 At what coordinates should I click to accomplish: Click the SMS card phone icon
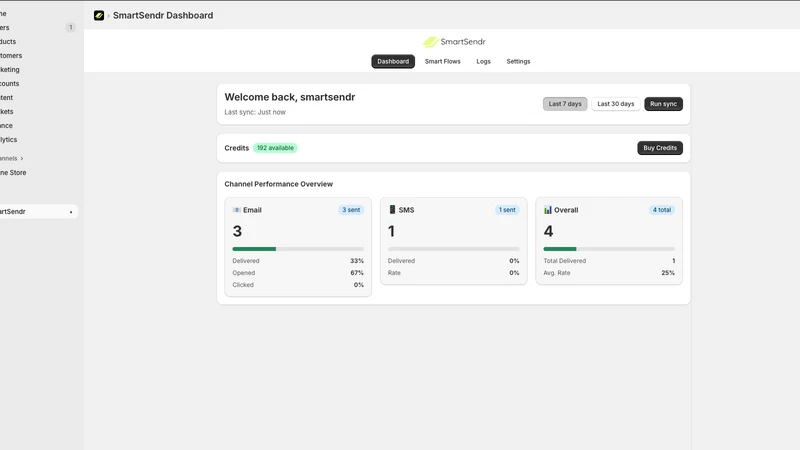392,210
